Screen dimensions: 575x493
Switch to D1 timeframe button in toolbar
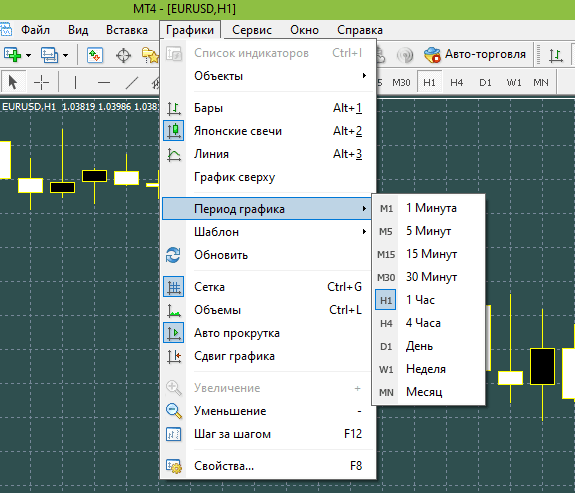pos(485,83)
